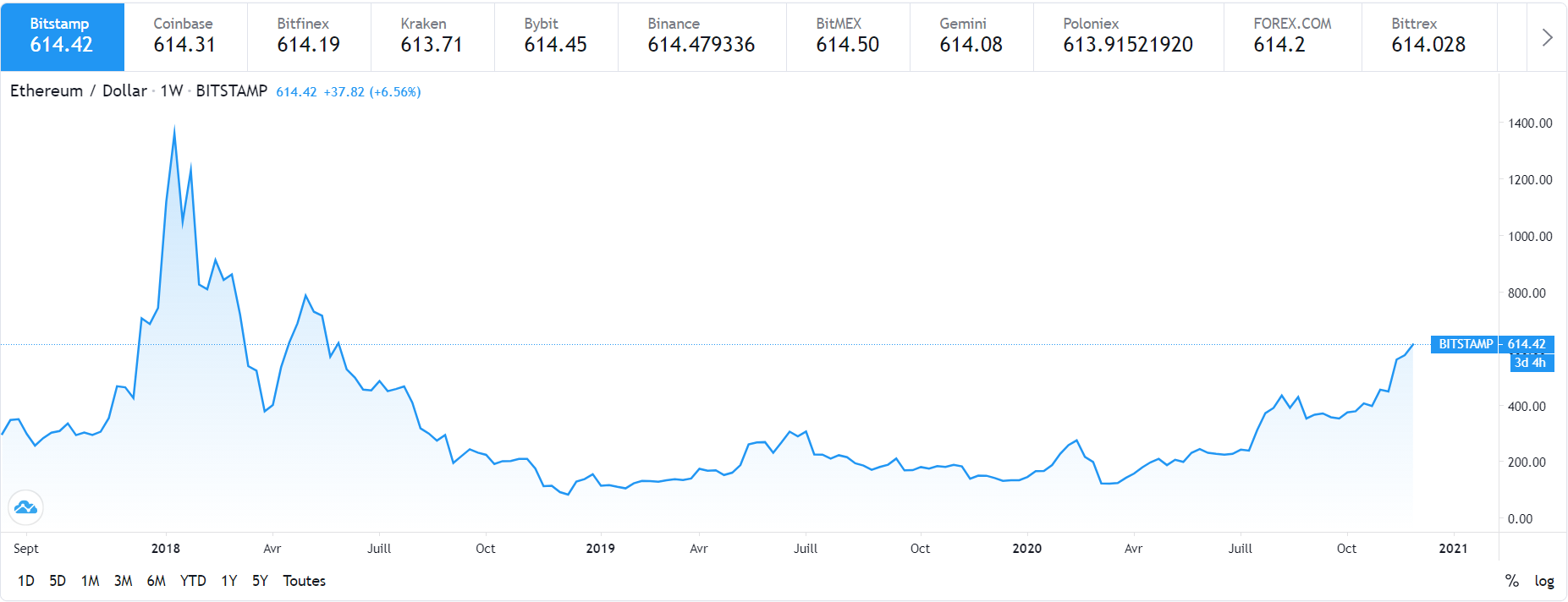The height and width of the screenshot is (602, 1568).
Task: Click the BITSTAMP 614.42 price label
Action: coord(1493,344)
